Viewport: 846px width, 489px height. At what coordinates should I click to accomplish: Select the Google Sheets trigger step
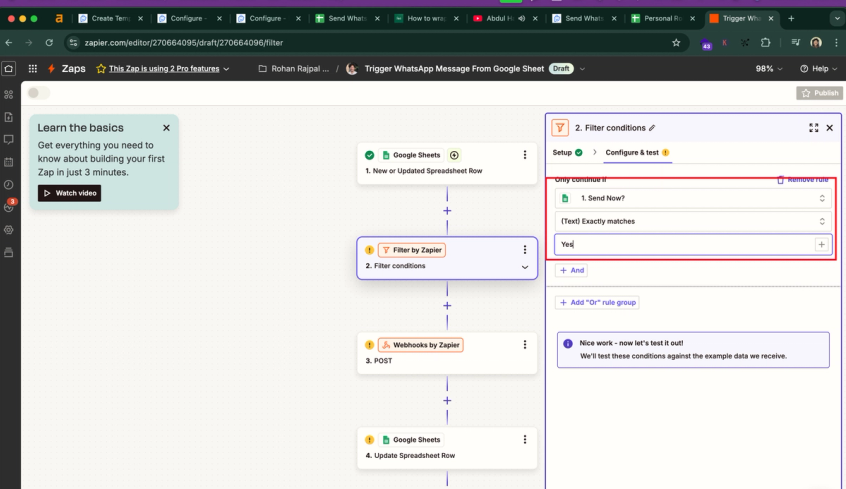click(447, 163)
